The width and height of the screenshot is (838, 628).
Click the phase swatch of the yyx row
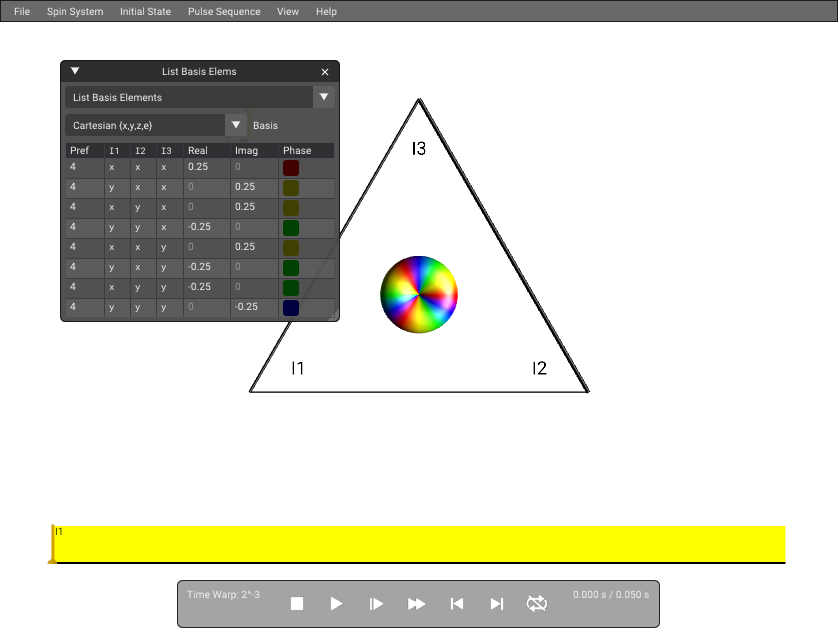(x=291, y=228)
